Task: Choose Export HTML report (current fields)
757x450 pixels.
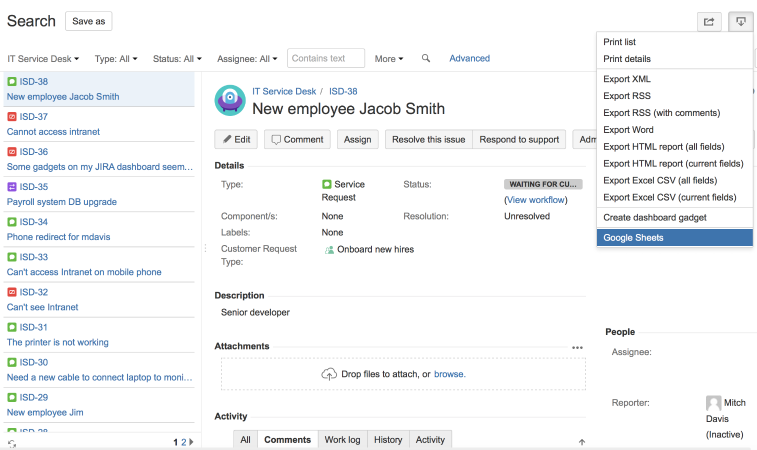Action: click(x=674, y=163)
